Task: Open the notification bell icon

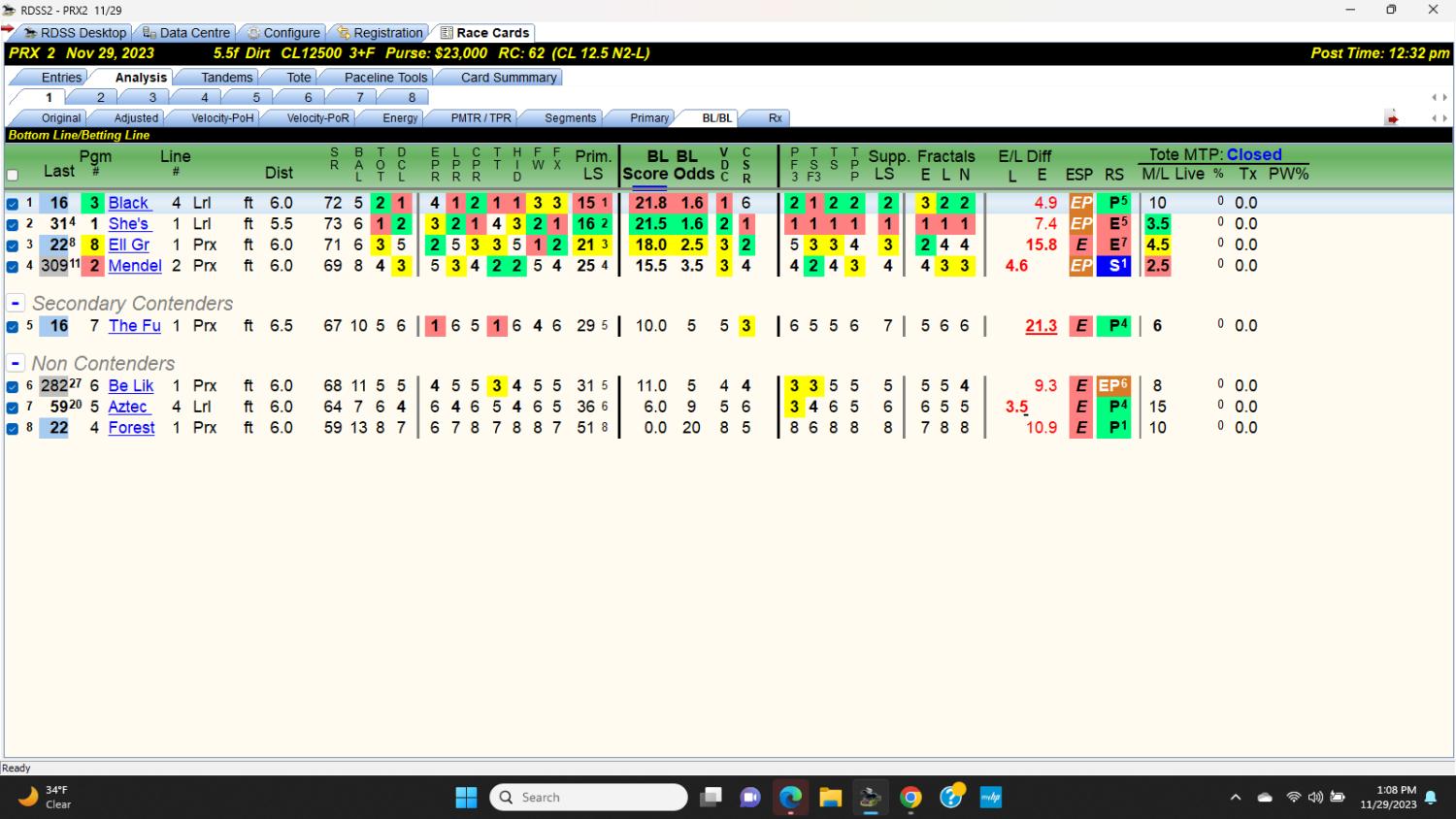Action: [1431, 798]
